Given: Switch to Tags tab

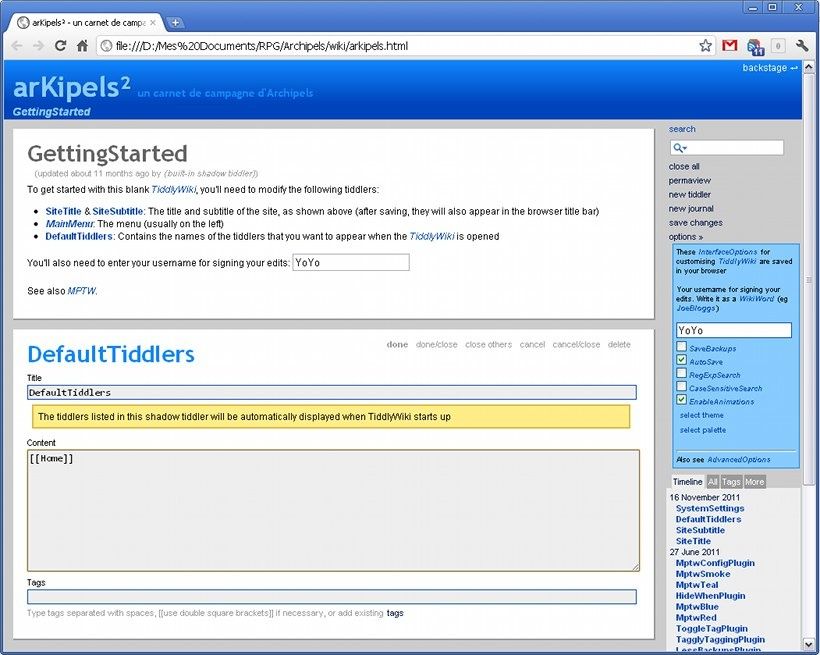Looking at the screenshot, I should pos(731,482).
